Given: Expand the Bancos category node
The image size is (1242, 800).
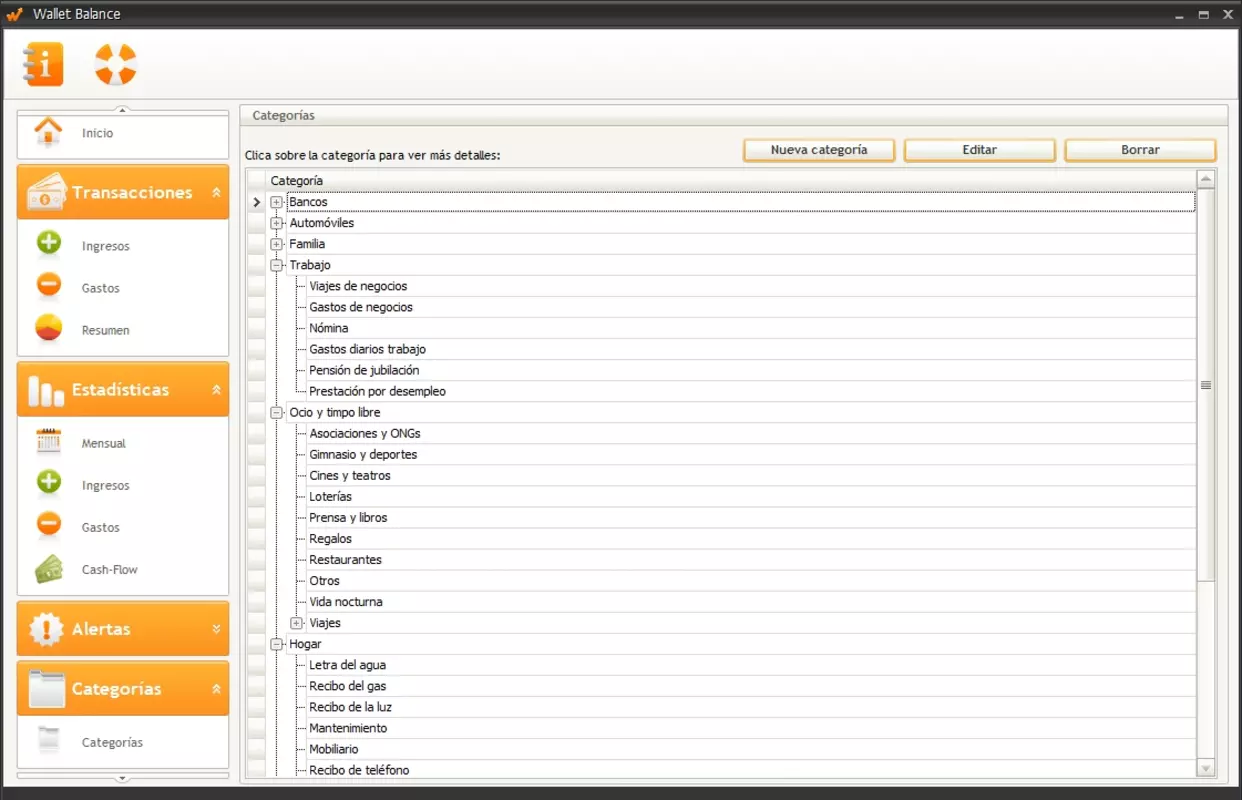Looking at the screenshot, I should coord(276,202).
